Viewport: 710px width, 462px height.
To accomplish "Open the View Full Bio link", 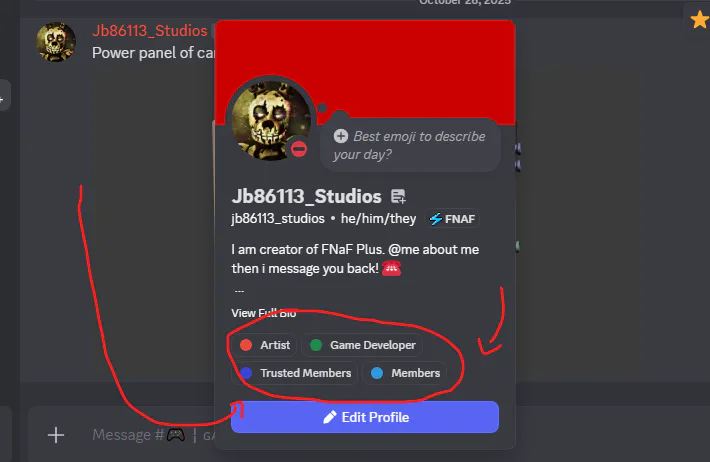I will 264,313.
